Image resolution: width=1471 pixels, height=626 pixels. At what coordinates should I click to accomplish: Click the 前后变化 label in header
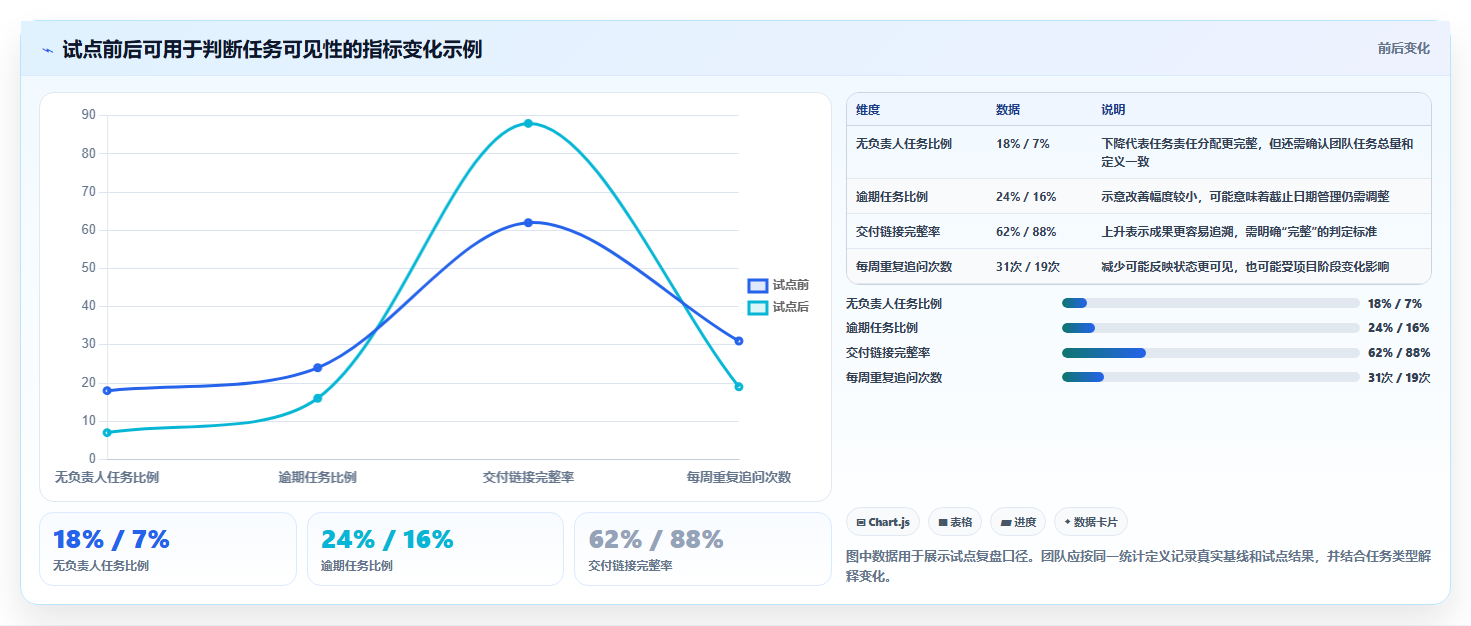click(1403, 48)
